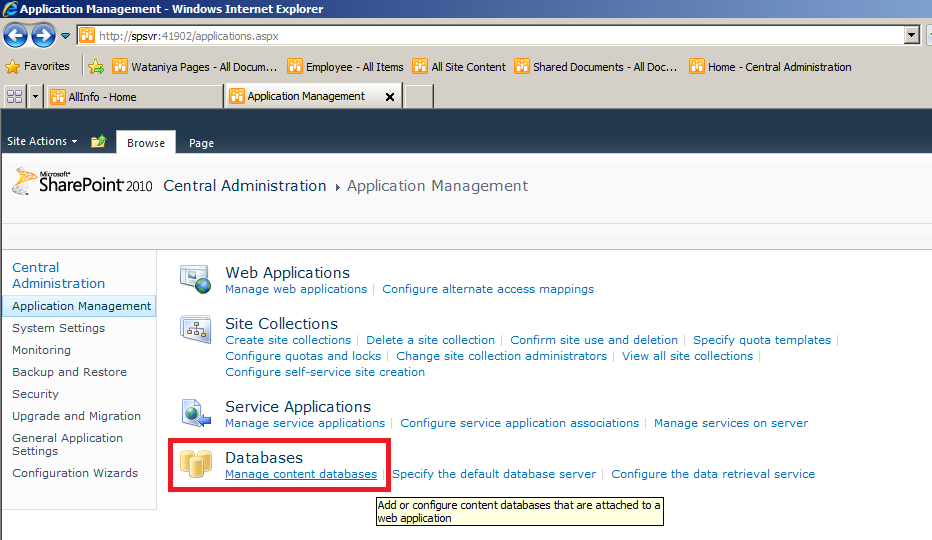Click Manage web applications link

pyautogui.click(x=296, y=289)
